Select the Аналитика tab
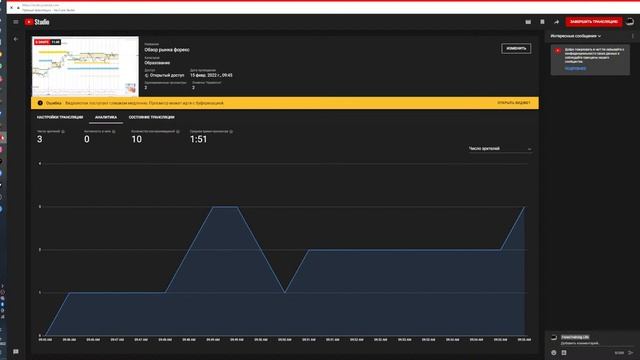This screenshot has height=360, width=640. 106,117
